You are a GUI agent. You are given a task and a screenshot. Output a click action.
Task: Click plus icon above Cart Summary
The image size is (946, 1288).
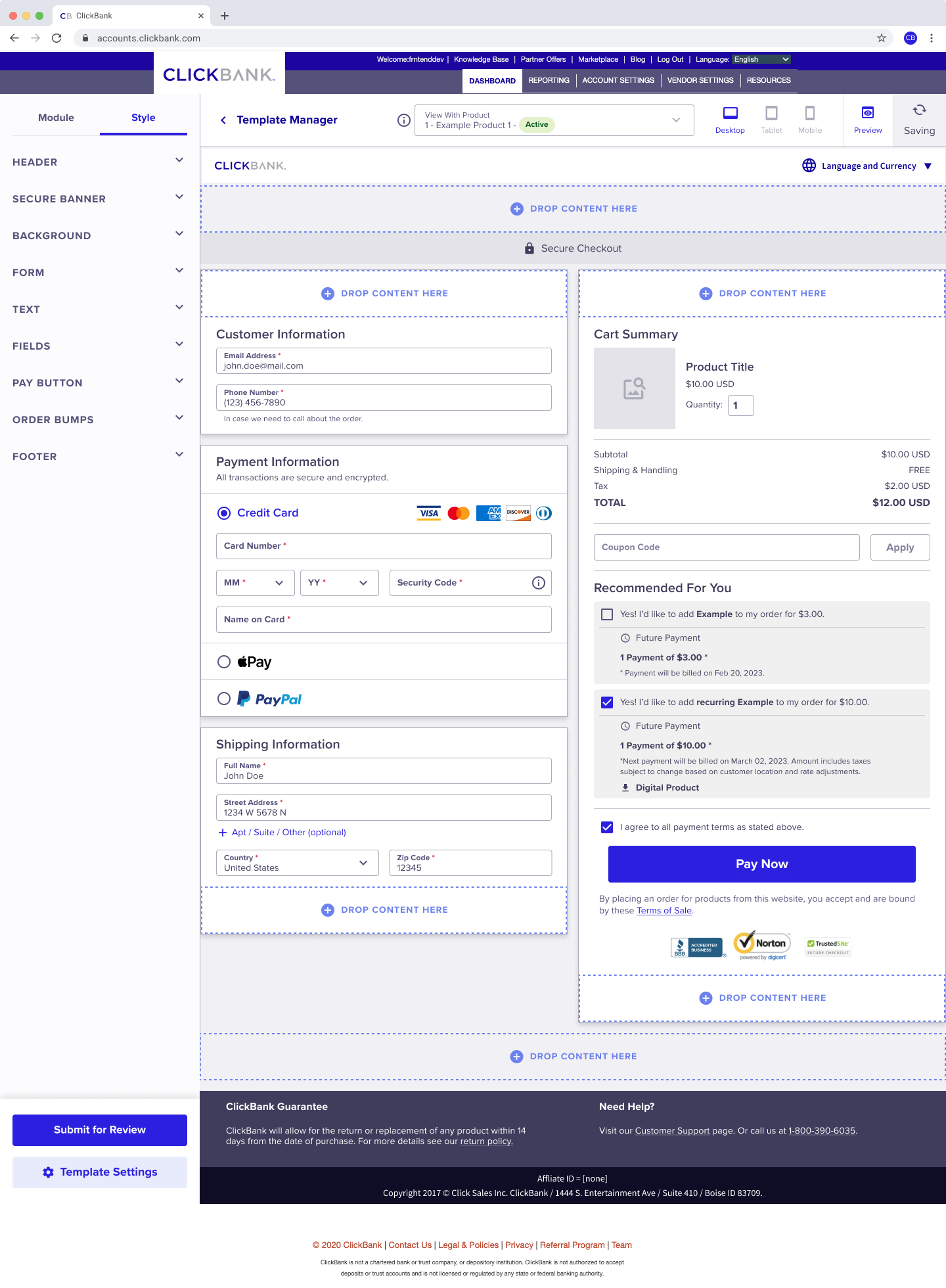(x=706, y=294)
